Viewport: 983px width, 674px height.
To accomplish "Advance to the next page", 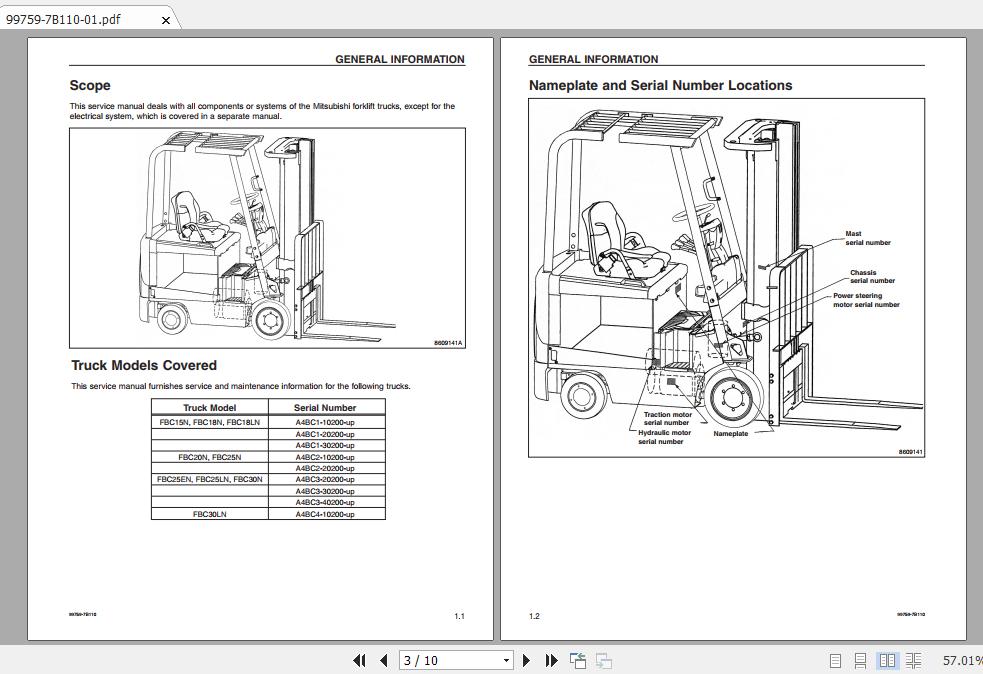I will [x=527, y=661].
